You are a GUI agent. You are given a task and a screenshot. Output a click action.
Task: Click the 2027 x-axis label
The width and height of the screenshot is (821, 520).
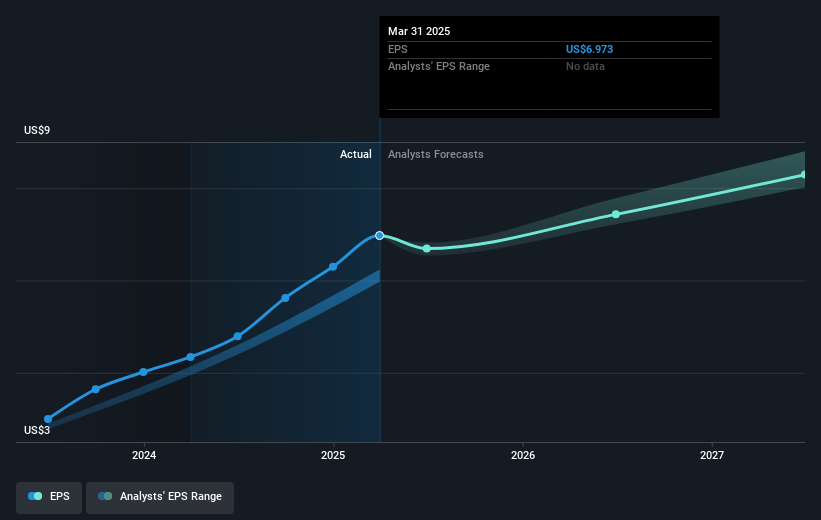[712, 455]
